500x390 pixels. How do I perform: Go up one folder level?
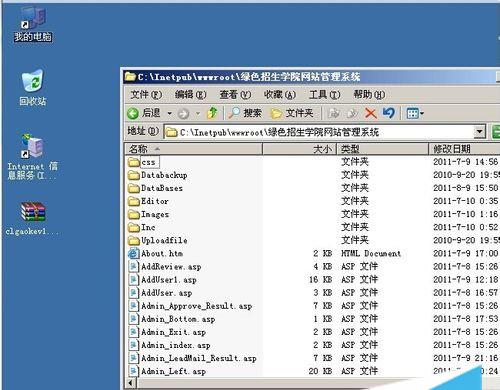212,113
